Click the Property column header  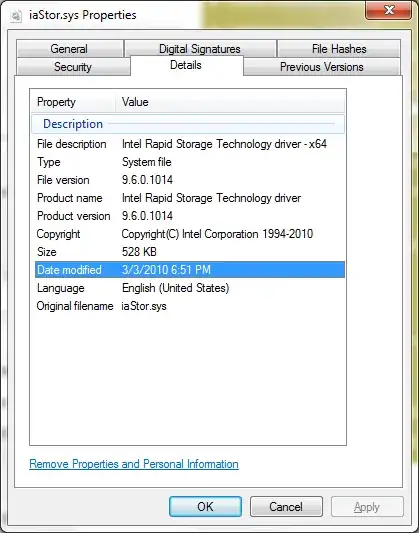[x=73, y=102]
